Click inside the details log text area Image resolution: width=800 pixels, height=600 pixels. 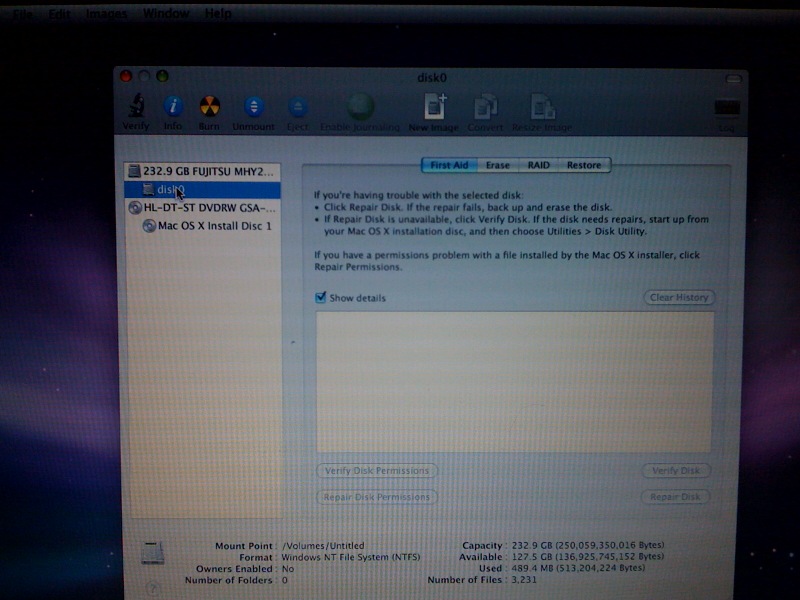pos(514,382)
